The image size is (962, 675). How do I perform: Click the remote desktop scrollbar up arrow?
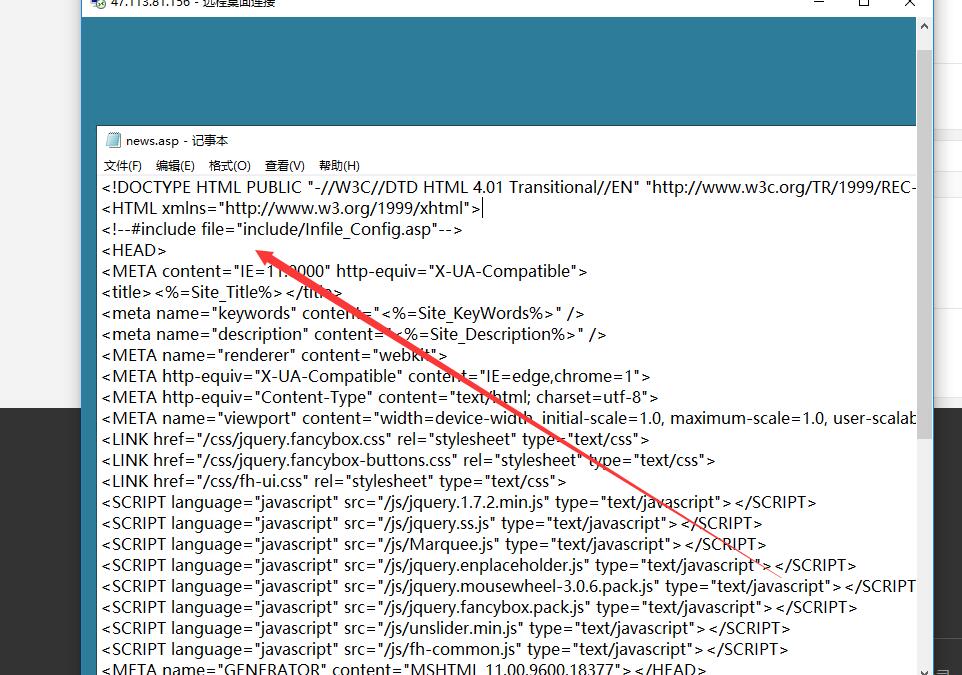pos(924,26)
